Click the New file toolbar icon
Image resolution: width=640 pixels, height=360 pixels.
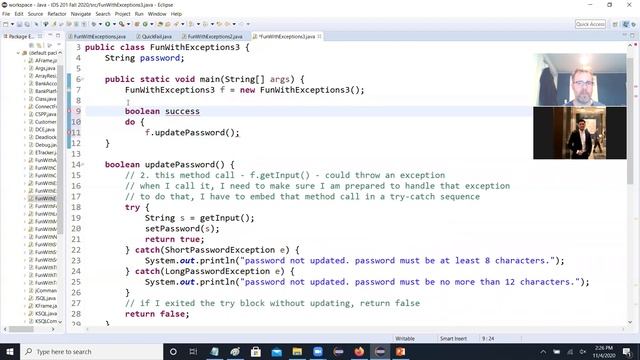[5, 24]
